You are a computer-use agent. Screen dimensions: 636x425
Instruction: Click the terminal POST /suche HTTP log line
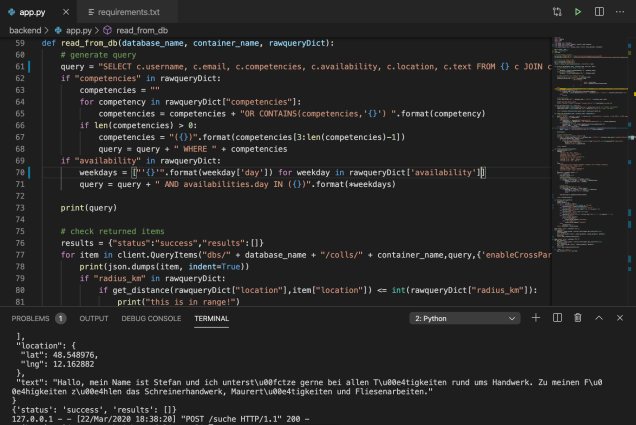tap(161, 419)
